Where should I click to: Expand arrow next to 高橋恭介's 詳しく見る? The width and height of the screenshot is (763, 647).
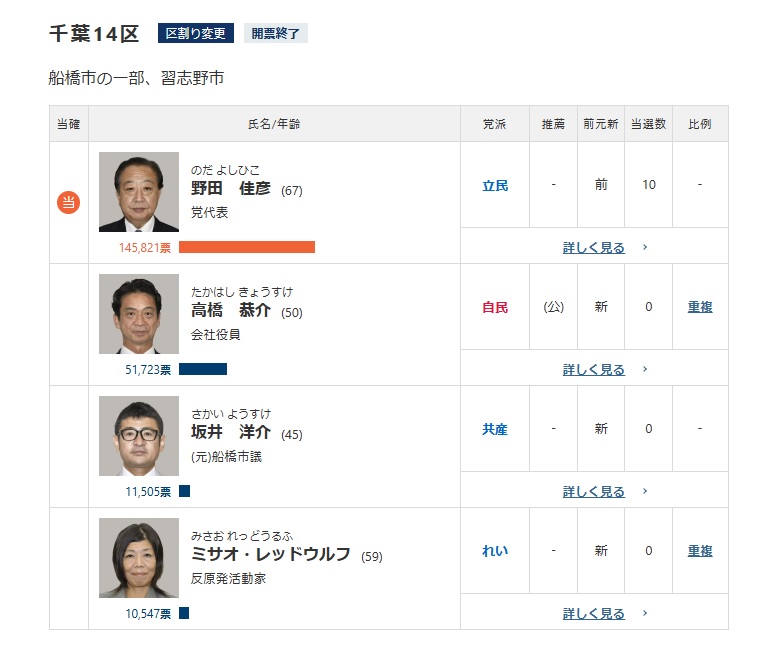point(645,369)
